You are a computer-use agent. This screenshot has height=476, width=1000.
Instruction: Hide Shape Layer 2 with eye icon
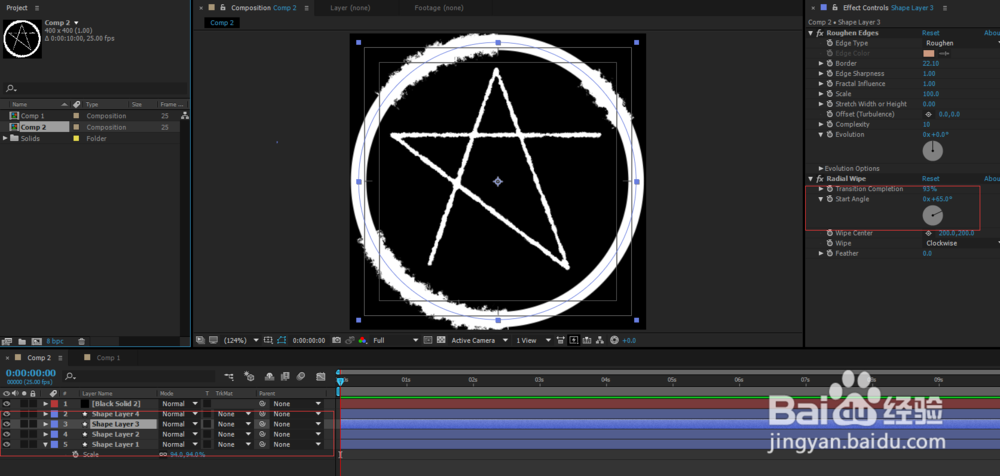coord(6,435)
